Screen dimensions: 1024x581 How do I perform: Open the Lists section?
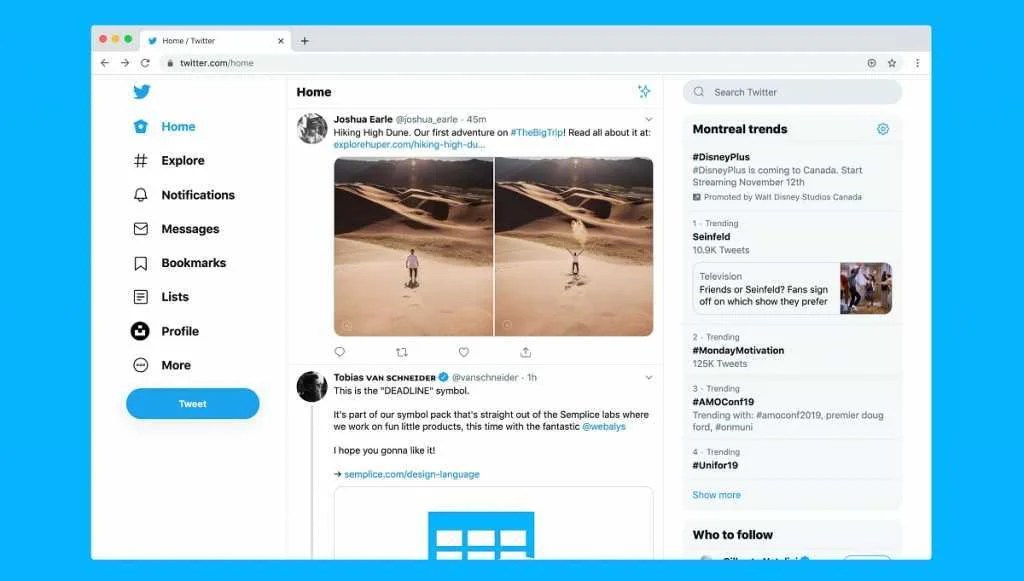(174, 296)
